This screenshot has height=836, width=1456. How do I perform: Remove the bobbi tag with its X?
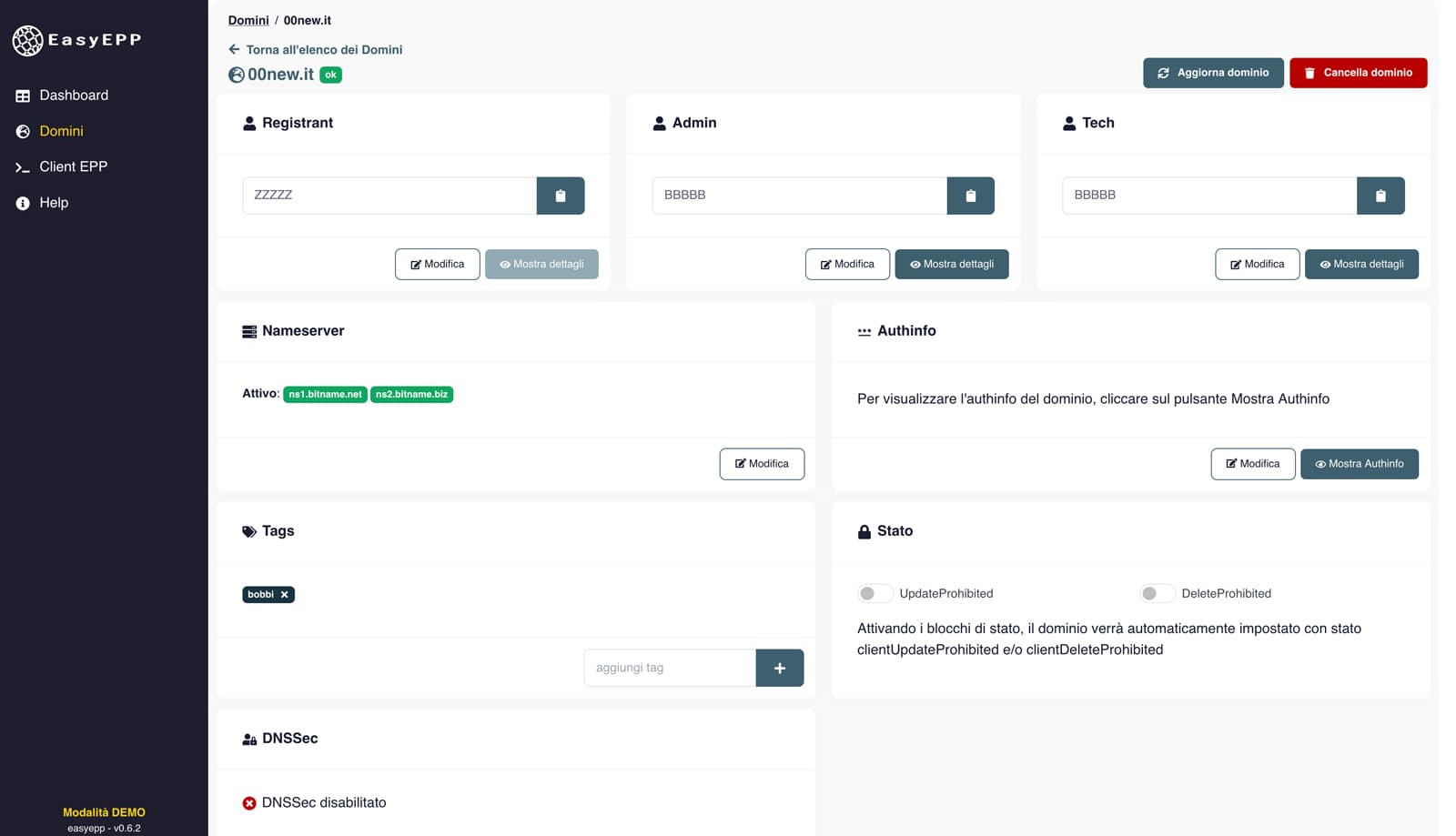285,595
